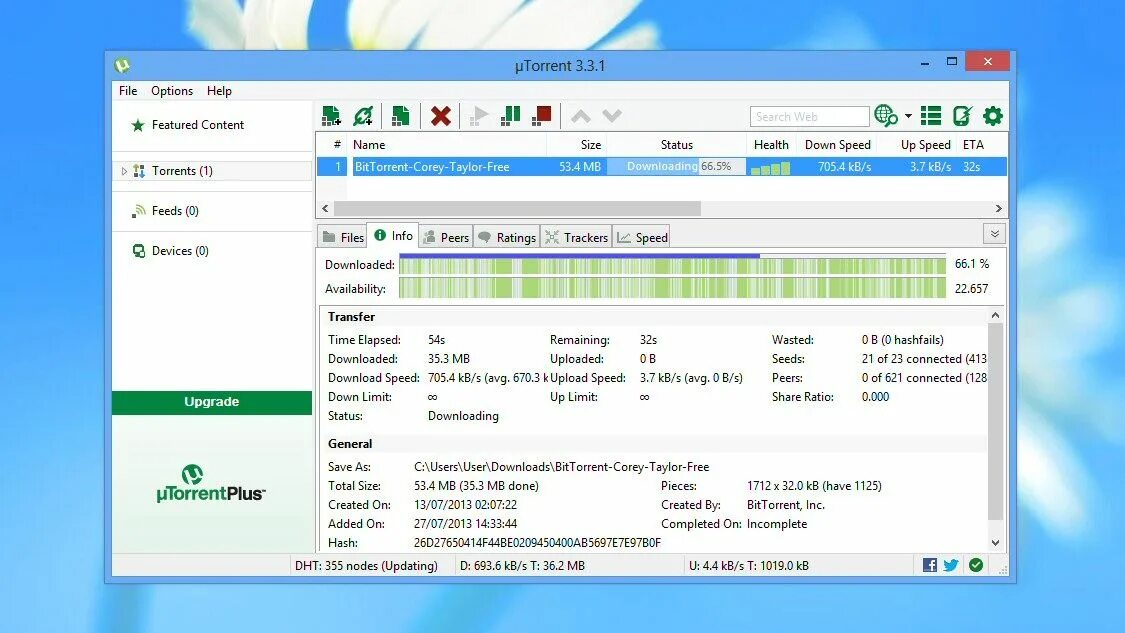This screenshot has height=633, width=1125.
Task: Collapse detail pane with chevron button
Action: click(994, 234)
